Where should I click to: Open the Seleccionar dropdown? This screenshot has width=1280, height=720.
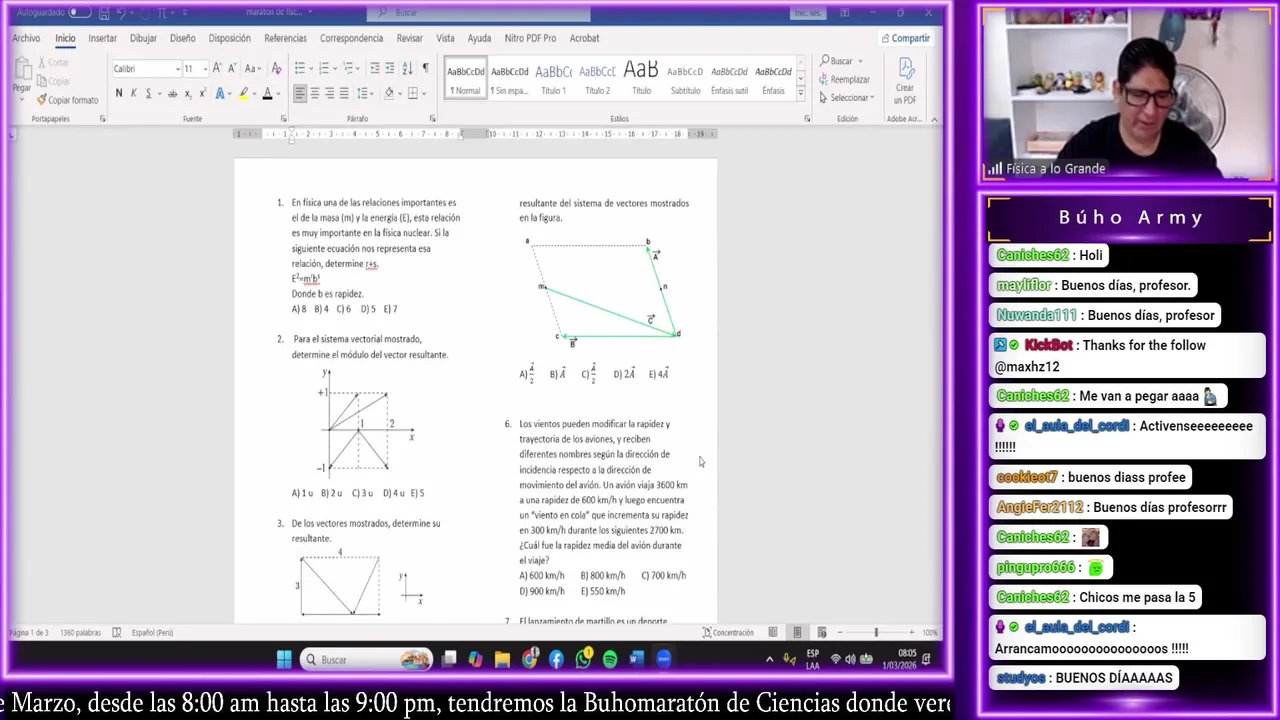847,97
